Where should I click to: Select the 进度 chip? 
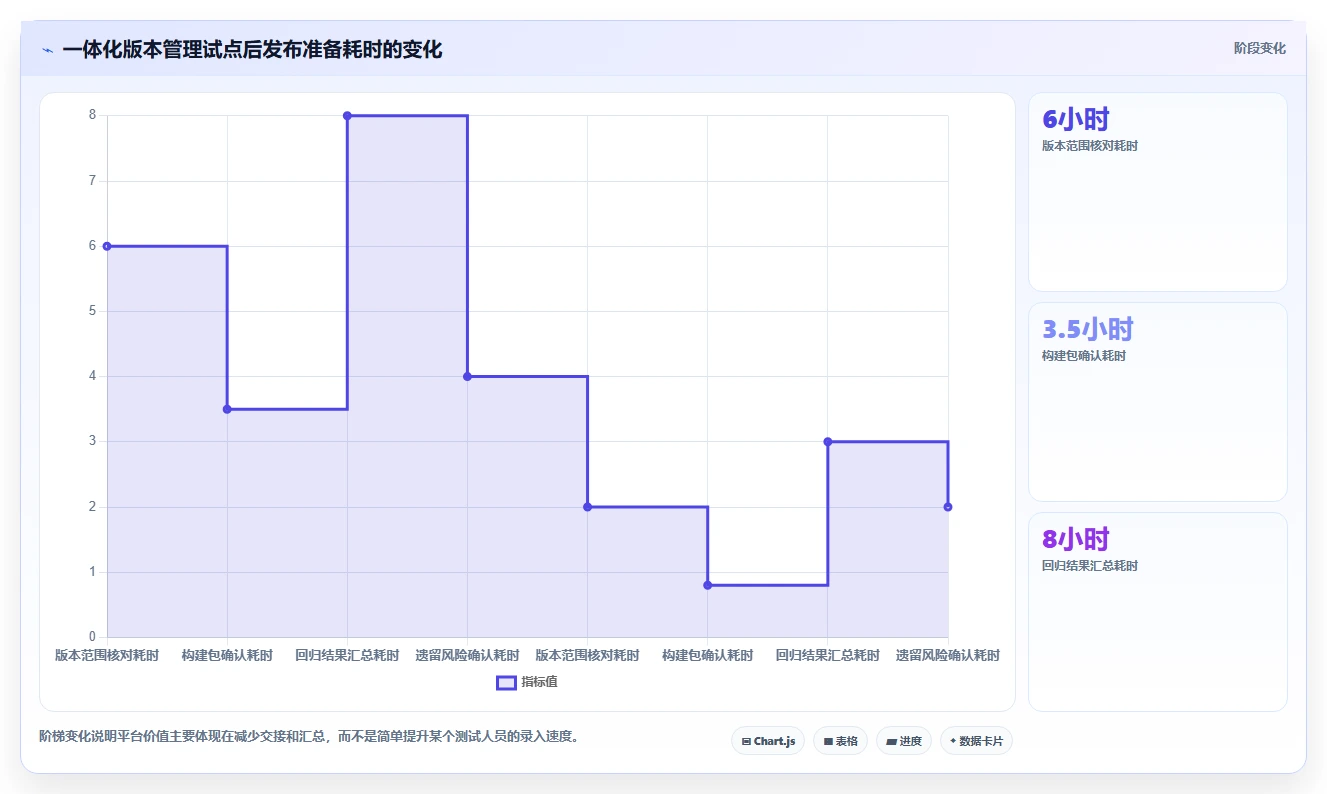904,741
